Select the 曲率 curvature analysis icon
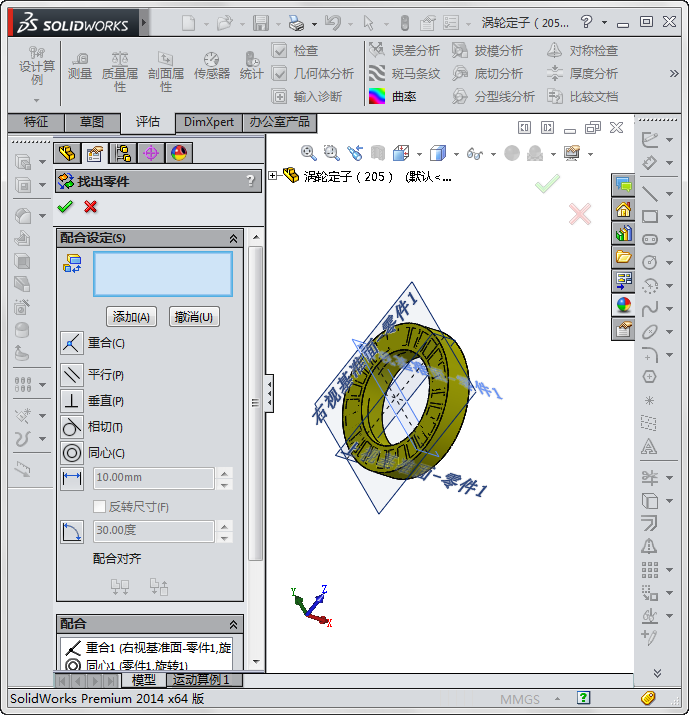The height and width of the screenshot is (715, 689). click(x=377, y=96)
